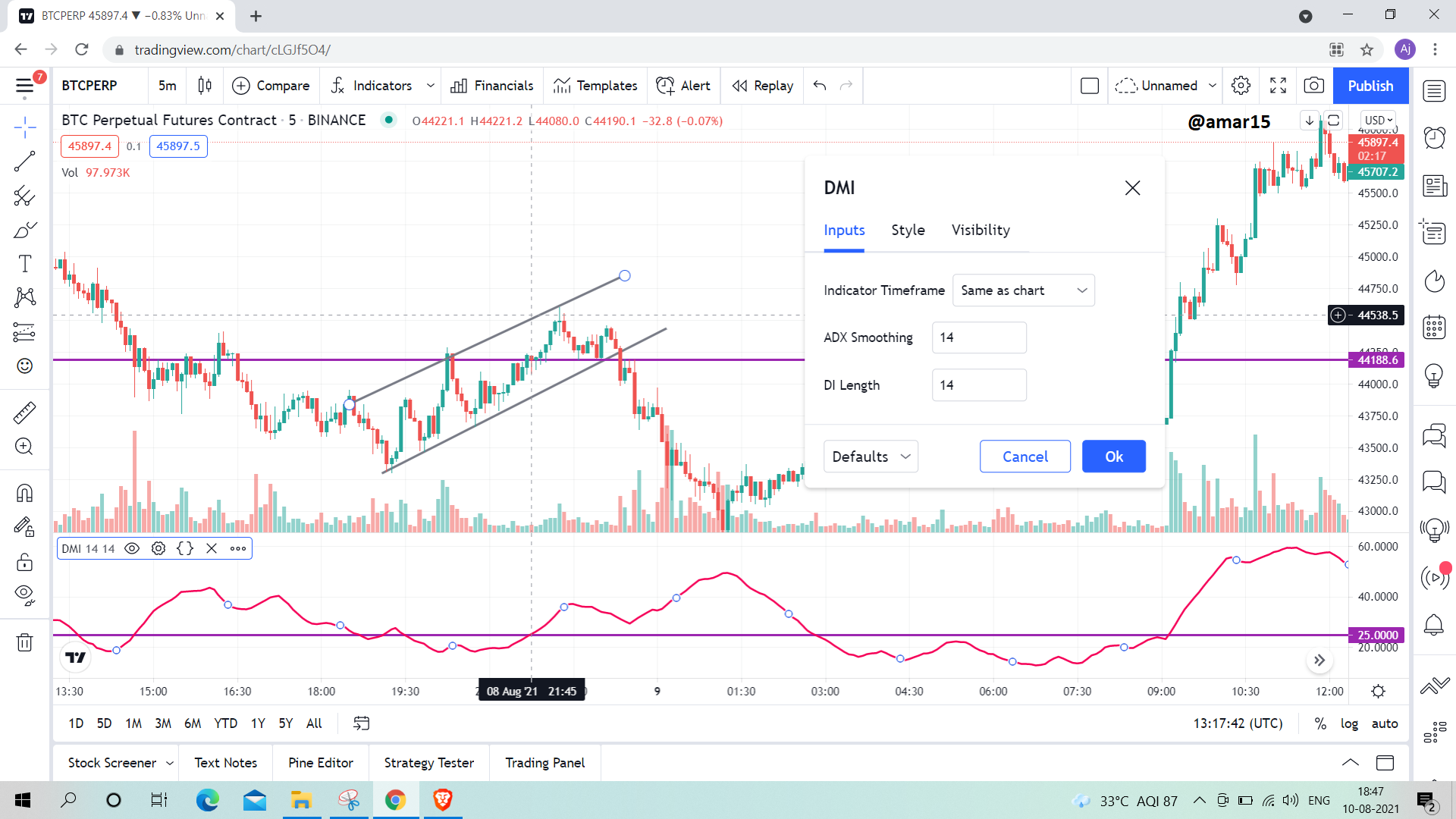Open the Pine Editor tab
The height and width of the screenshot is (819, 1456).
[x=321, y=763]
